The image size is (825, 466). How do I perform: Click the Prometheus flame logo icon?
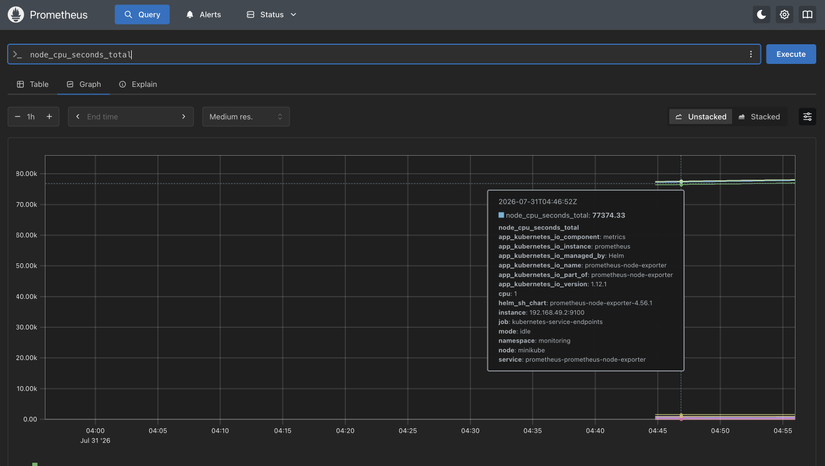16,15
